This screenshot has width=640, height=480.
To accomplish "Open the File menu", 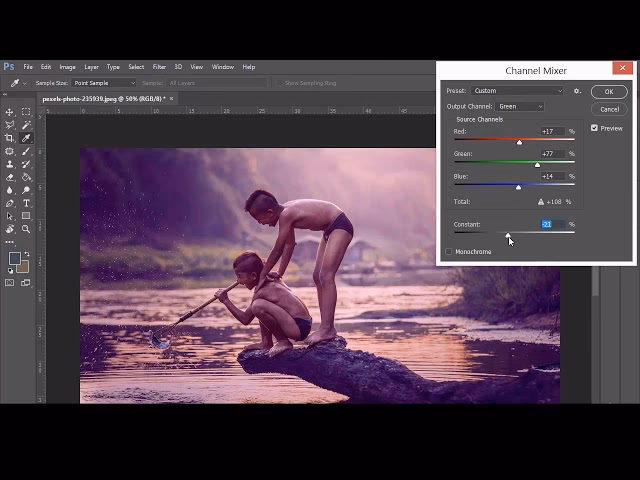I will click(28, 67).
